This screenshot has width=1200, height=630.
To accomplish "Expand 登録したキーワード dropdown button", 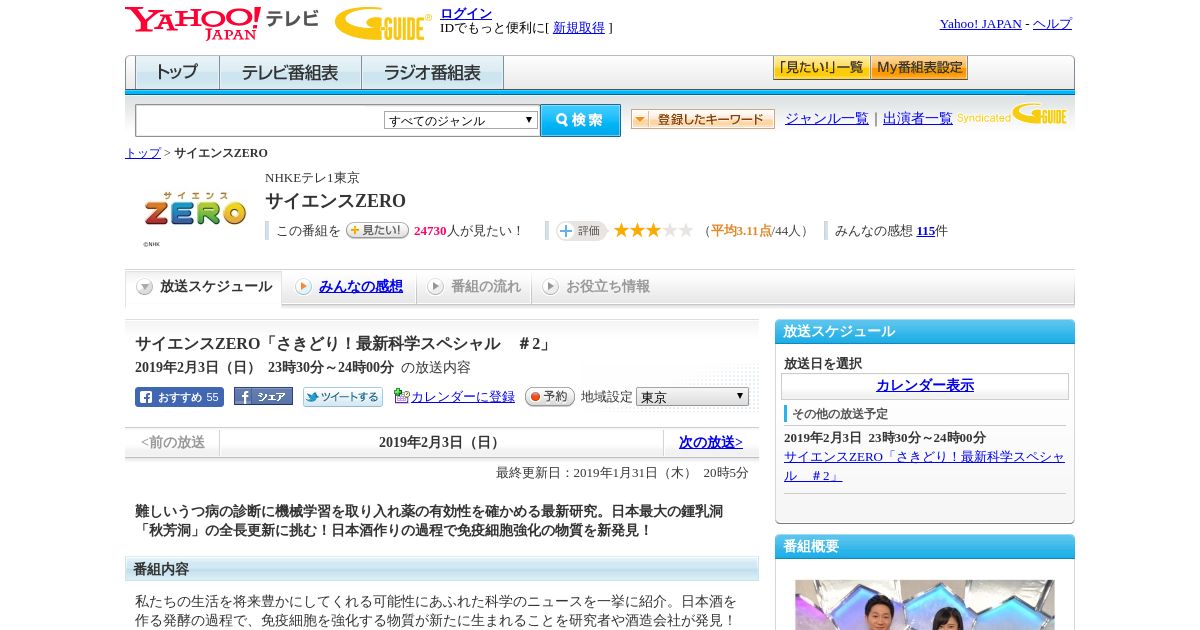I will coord(703,119).
